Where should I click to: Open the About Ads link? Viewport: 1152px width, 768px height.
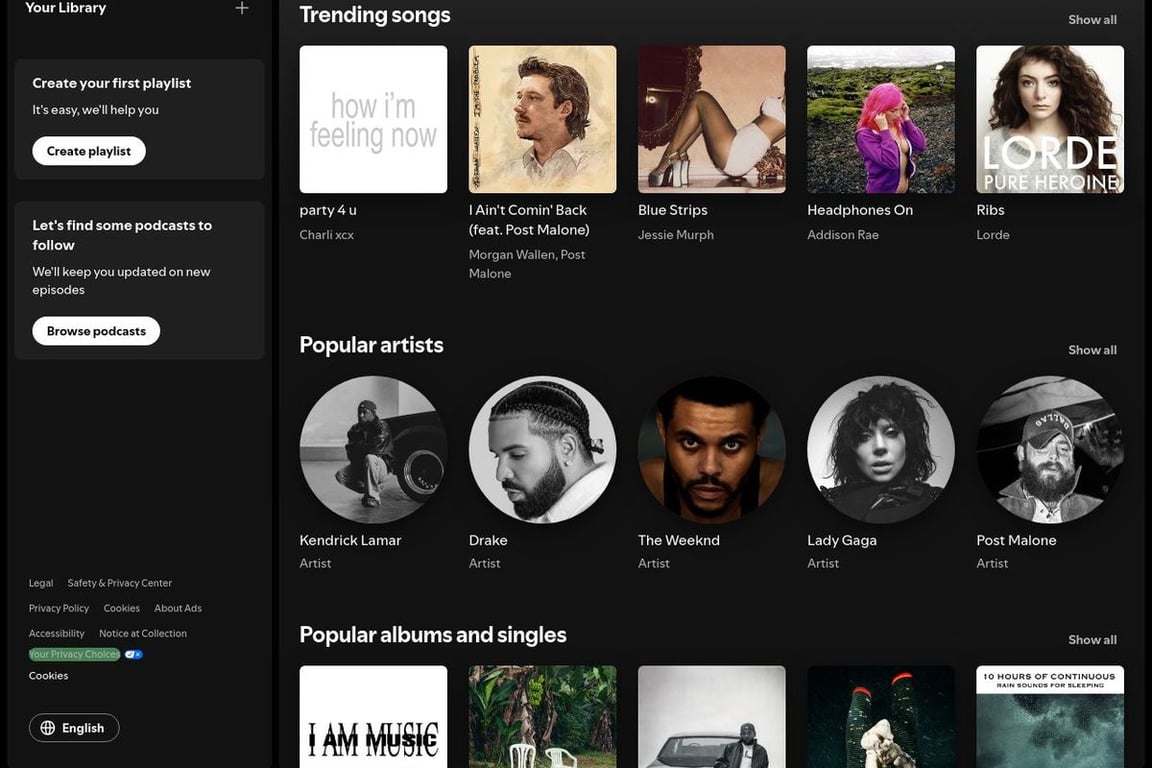pyautogui.click(x=178, y=608)
